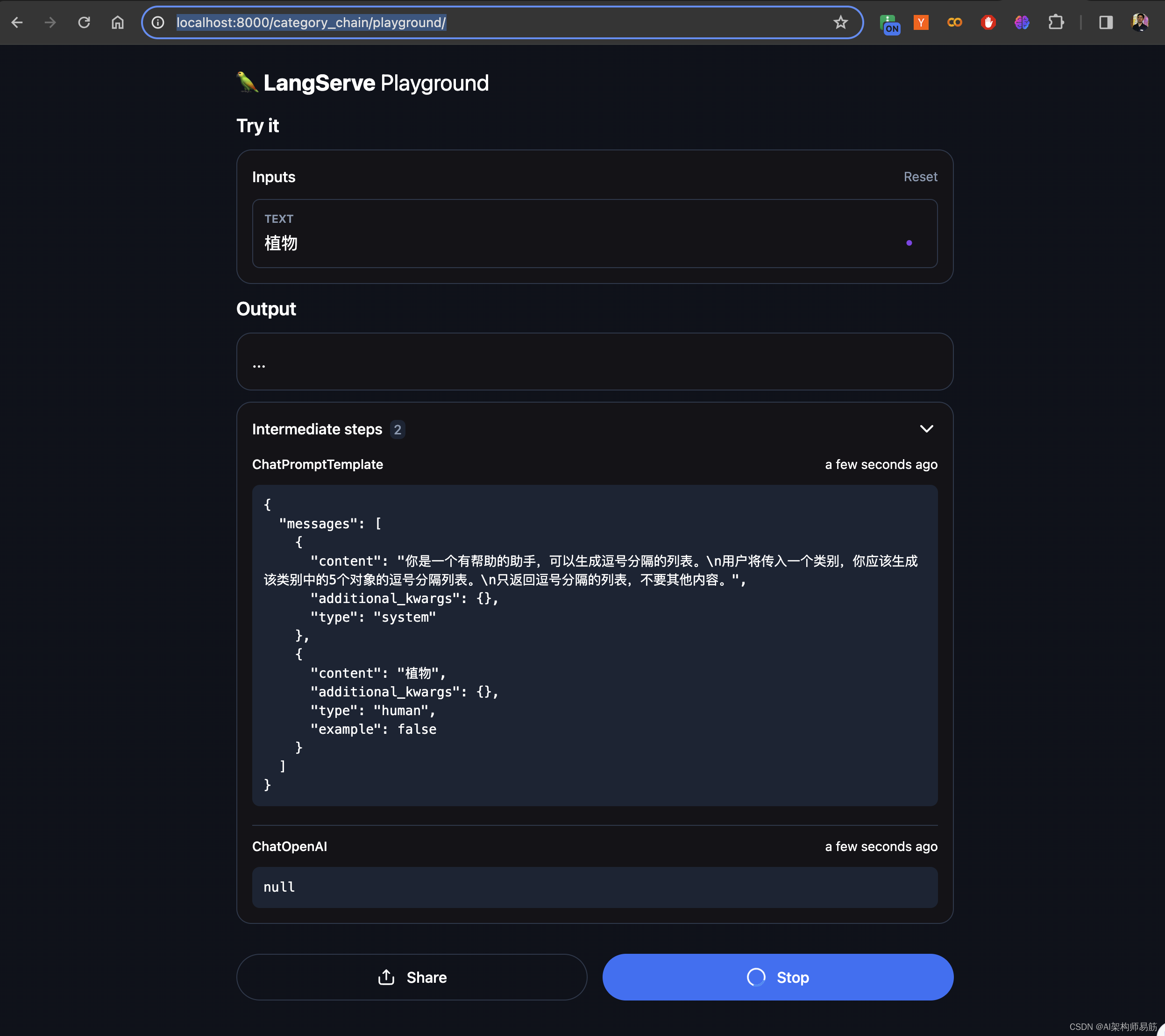Open the user profile avatar
The width and height of the screenshot is (1165, 1036).
[1139, 22]
